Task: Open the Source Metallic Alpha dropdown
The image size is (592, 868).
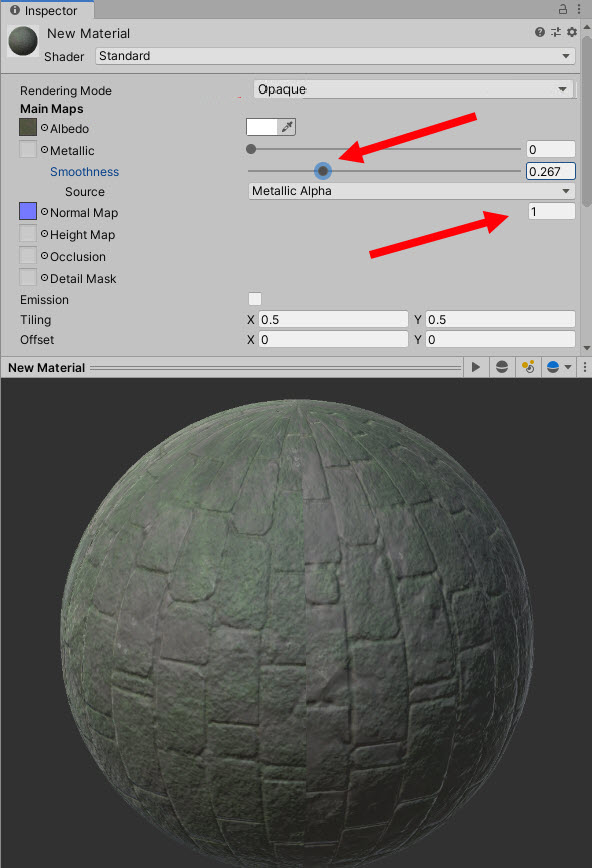Action: (x=411, y=191)
